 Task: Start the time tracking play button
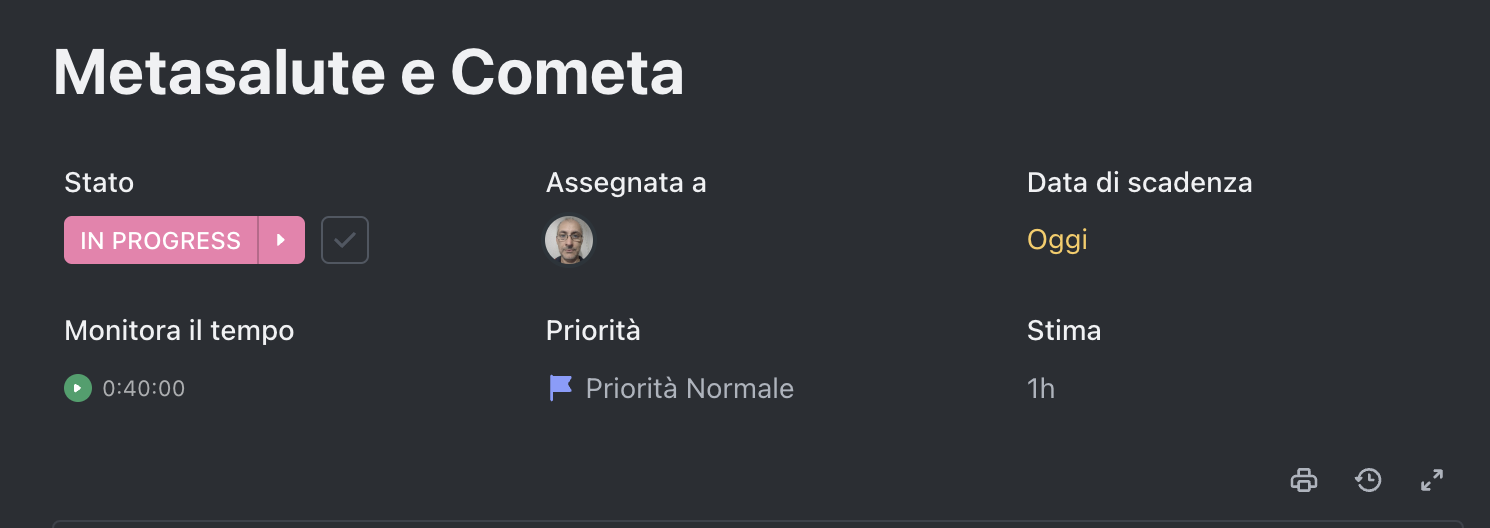click(78, 388)
